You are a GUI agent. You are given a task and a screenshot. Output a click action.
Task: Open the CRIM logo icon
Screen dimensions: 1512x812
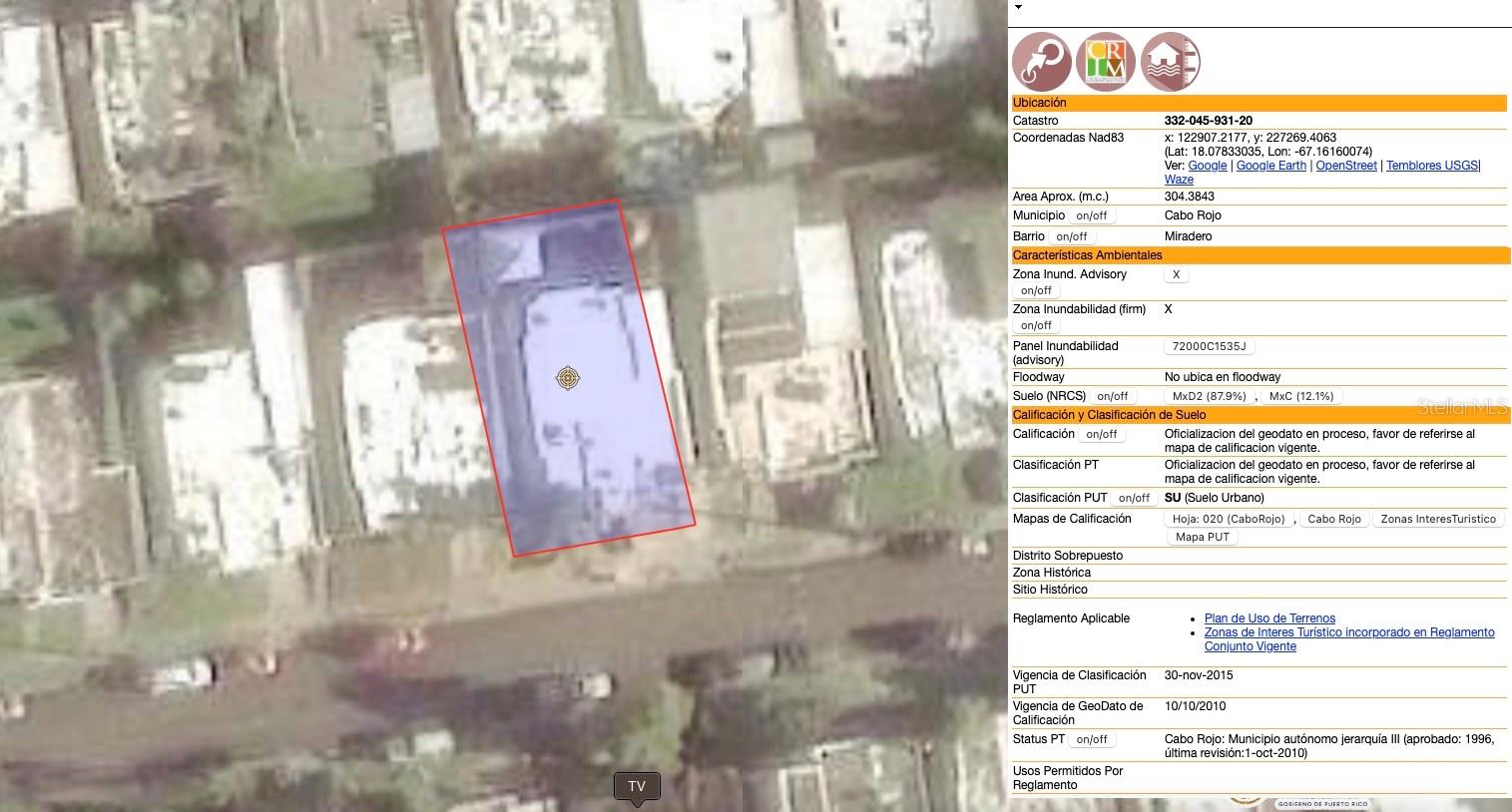pyautogui.click(x=1106, y=62)
